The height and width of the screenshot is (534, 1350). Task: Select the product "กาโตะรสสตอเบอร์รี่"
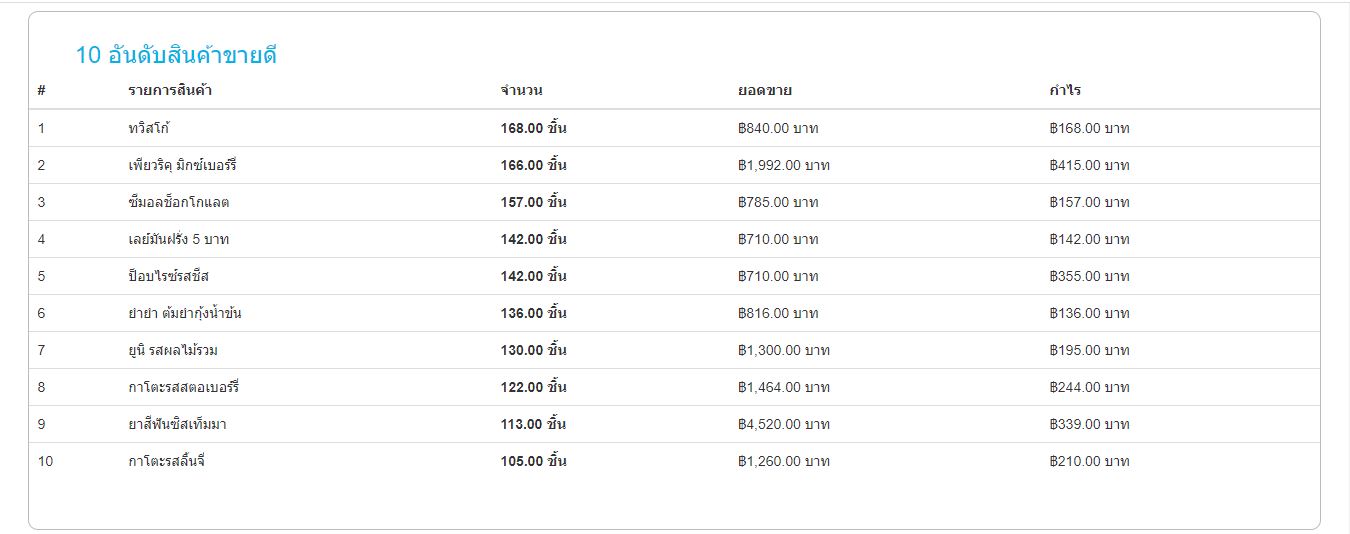[184, 387]
